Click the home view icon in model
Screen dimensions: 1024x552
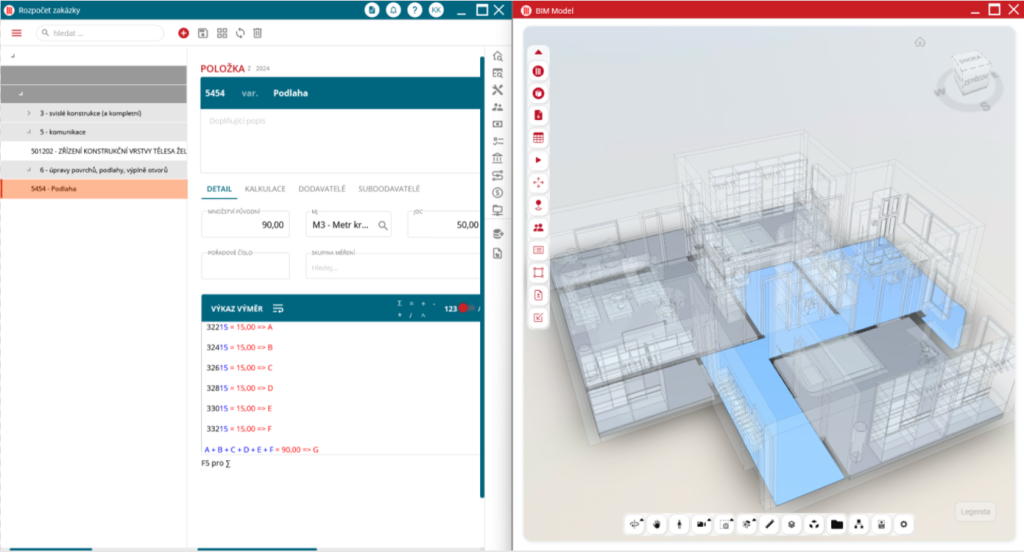[919, 42]
